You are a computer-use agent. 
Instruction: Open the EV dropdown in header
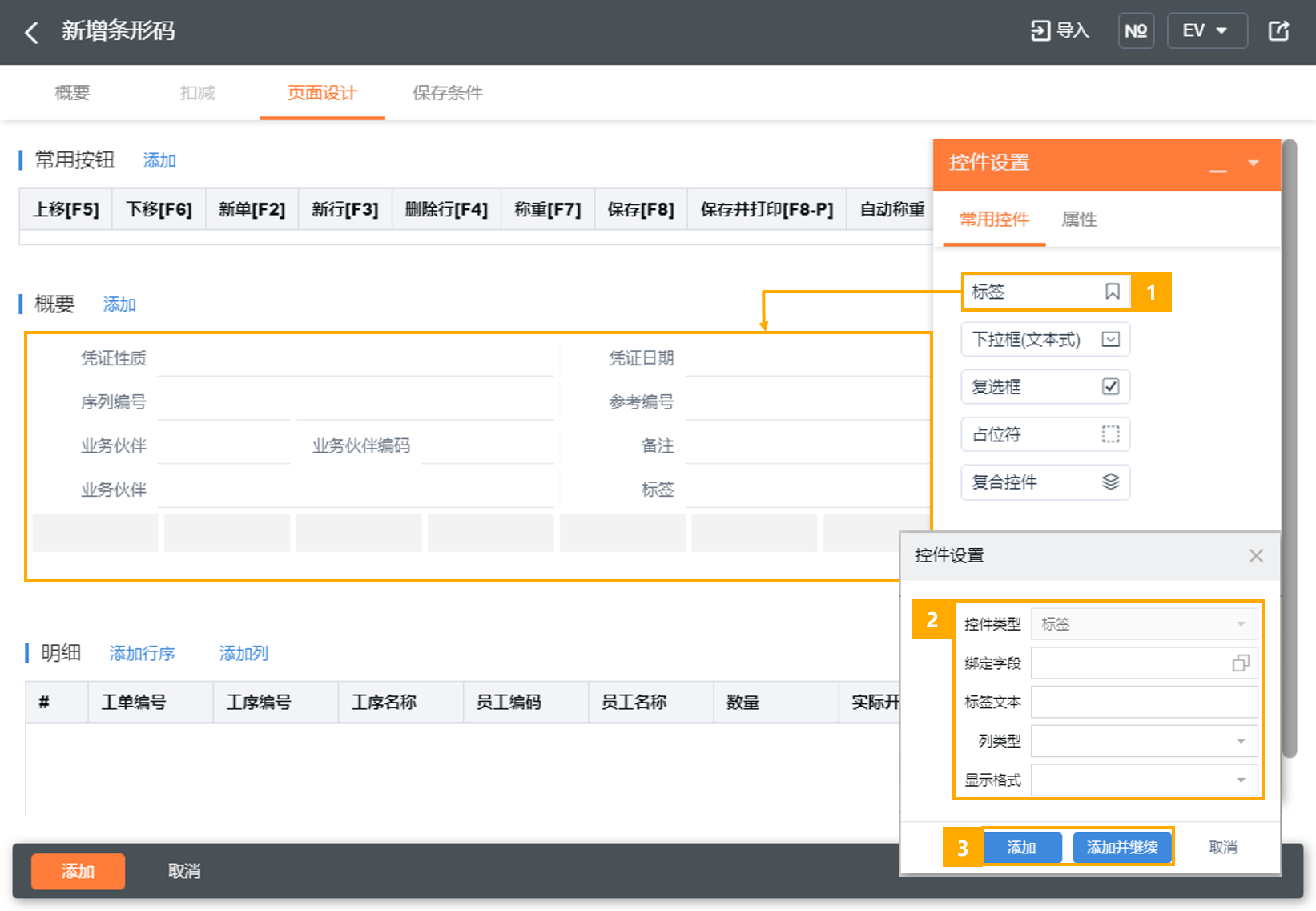tap(1206, 31)
